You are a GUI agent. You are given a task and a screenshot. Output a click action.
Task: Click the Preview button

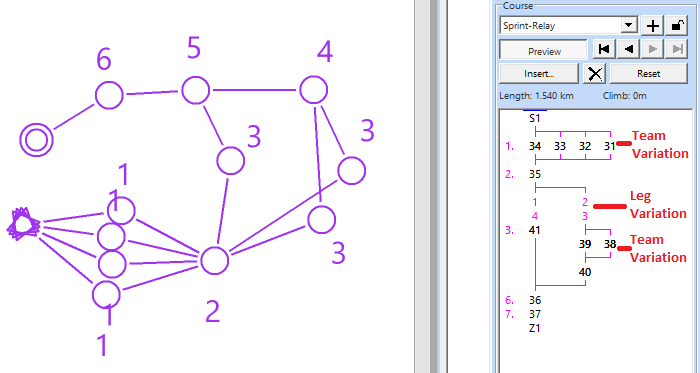[543, 50]
